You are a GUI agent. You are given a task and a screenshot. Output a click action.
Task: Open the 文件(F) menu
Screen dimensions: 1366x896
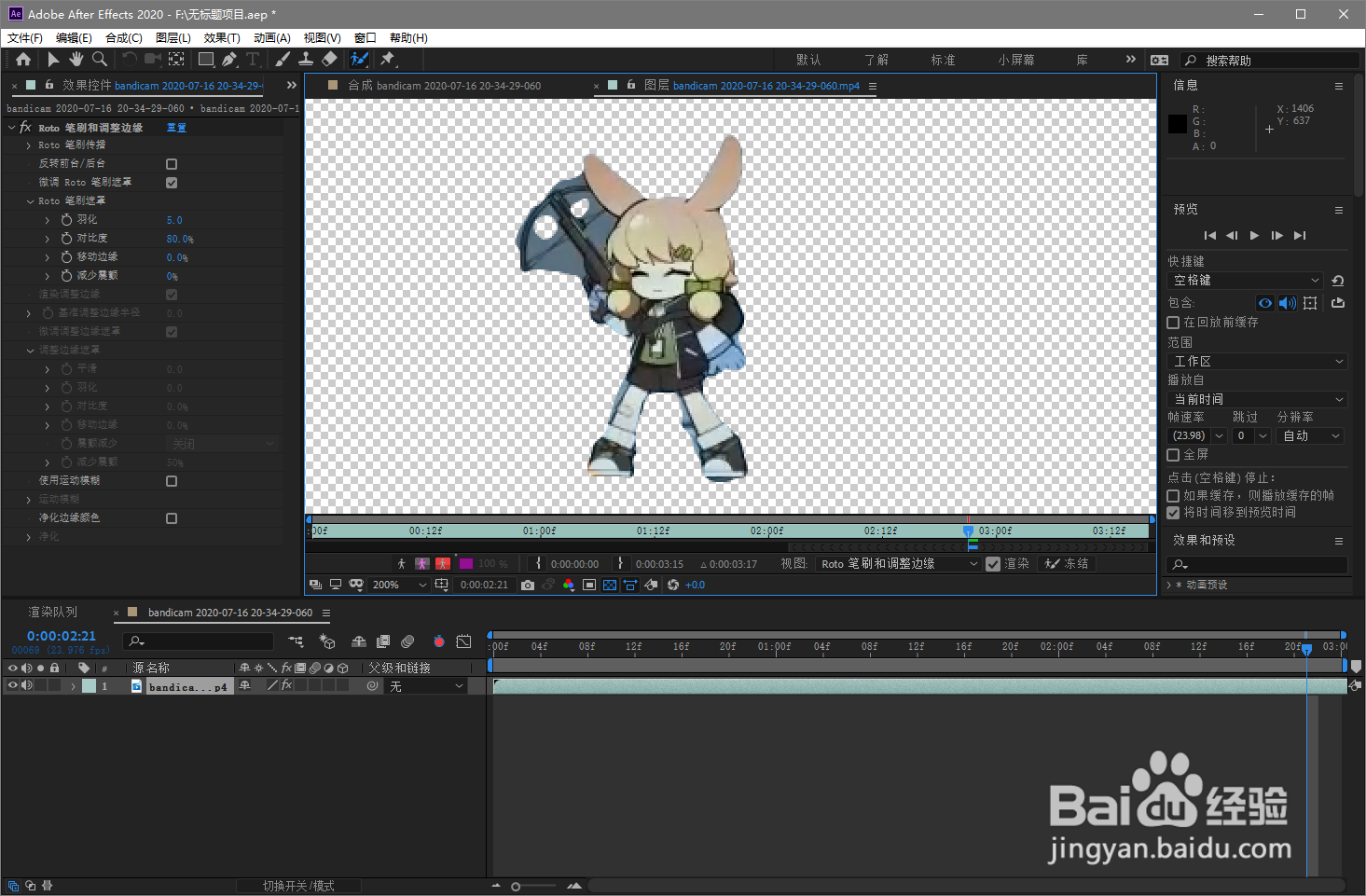pos(25,38)
